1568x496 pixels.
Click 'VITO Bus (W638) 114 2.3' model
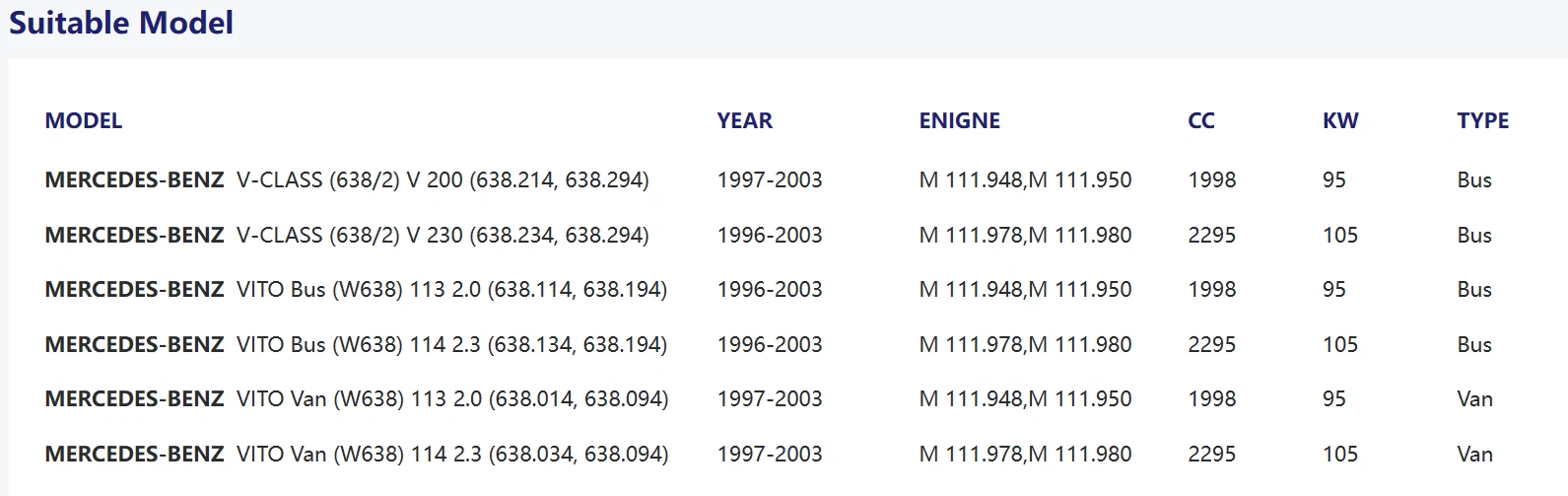coord(359,345)
